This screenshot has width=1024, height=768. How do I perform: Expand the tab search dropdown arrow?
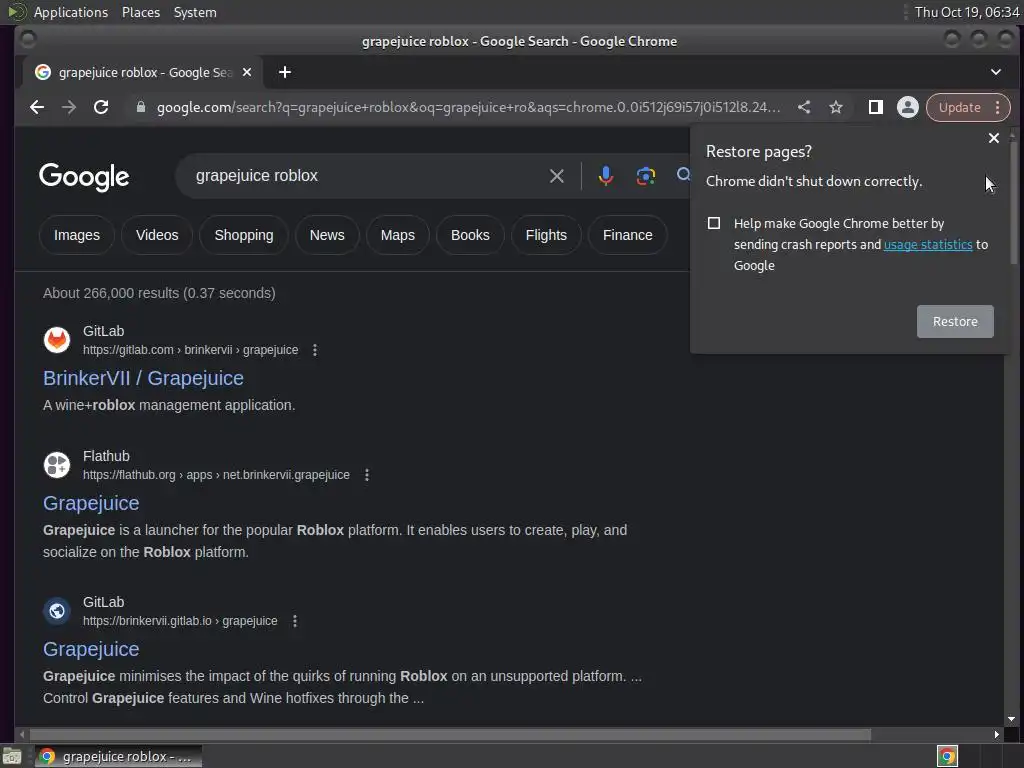point(995,72)
